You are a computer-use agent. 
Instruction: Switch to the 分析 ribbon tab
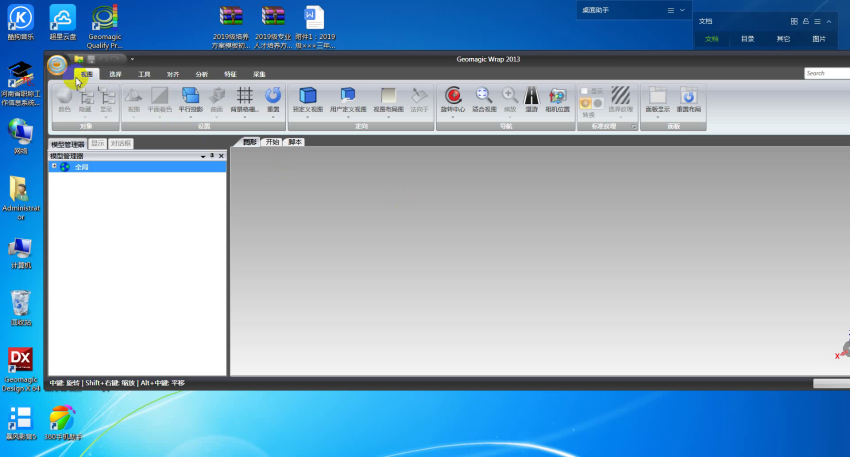tap(202, 74)
